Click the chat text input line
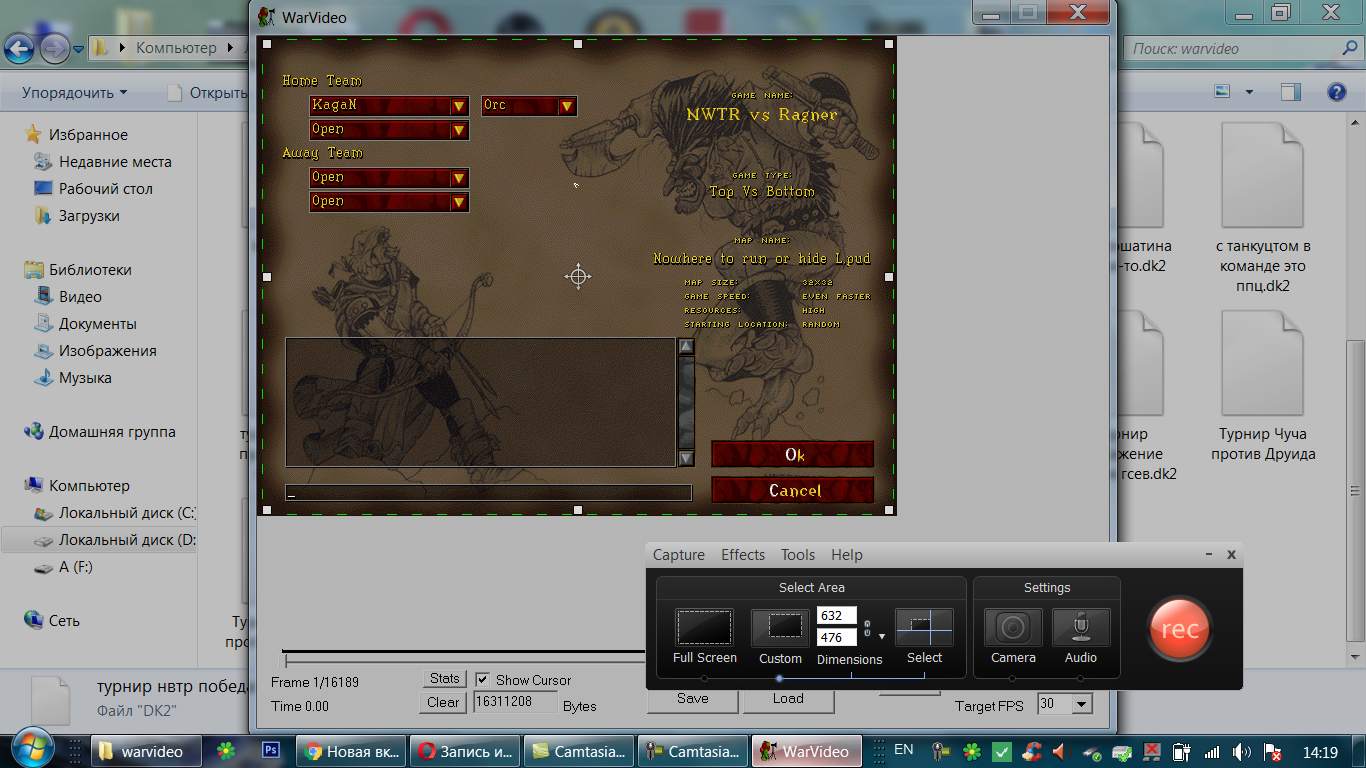 click(488, 493)
